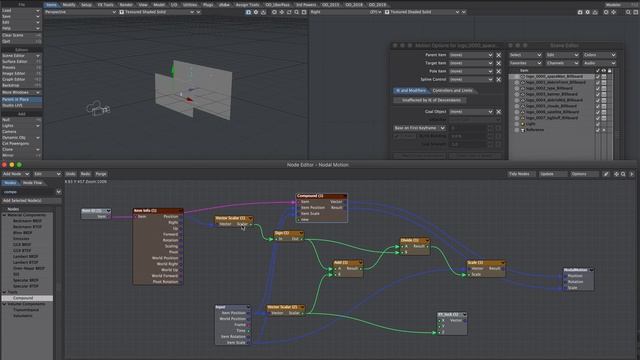Open Scene Editor Colors dropdown
The width and height of the screenshot is (640, 360).
(x=599, y=55)
